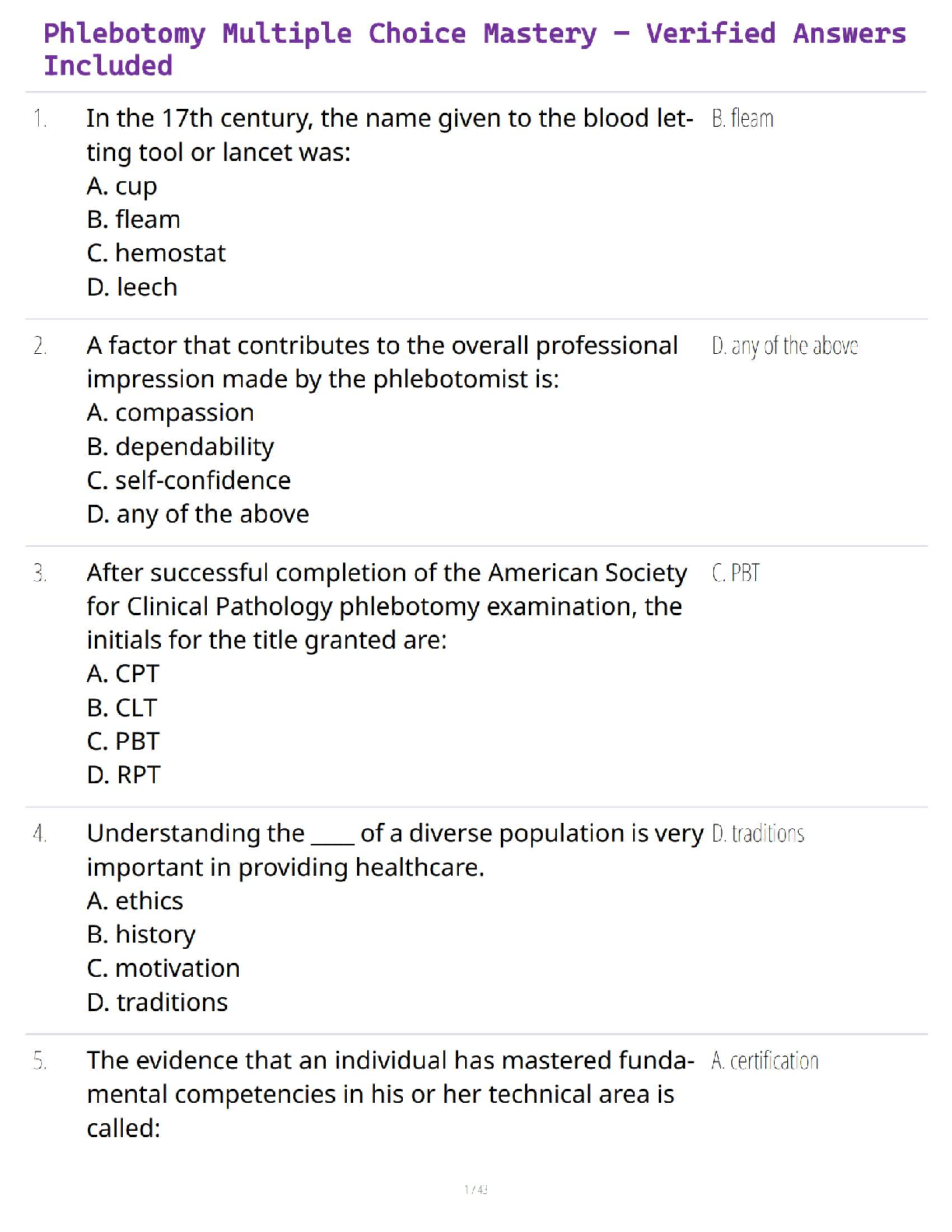Select option "A. CPT"
The height and width of the screenshot is (1232, 952).
123,674
